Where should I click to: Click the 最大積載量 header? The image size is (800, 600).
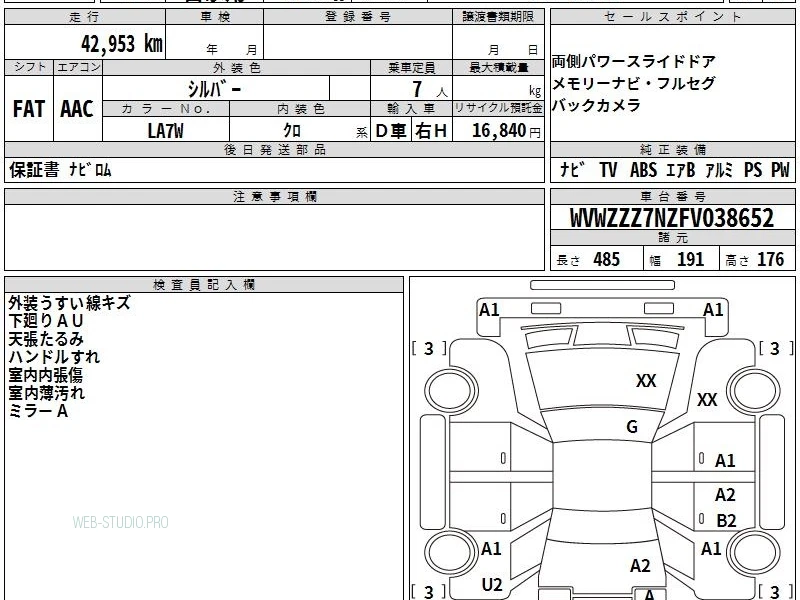(x=498, y=68)
